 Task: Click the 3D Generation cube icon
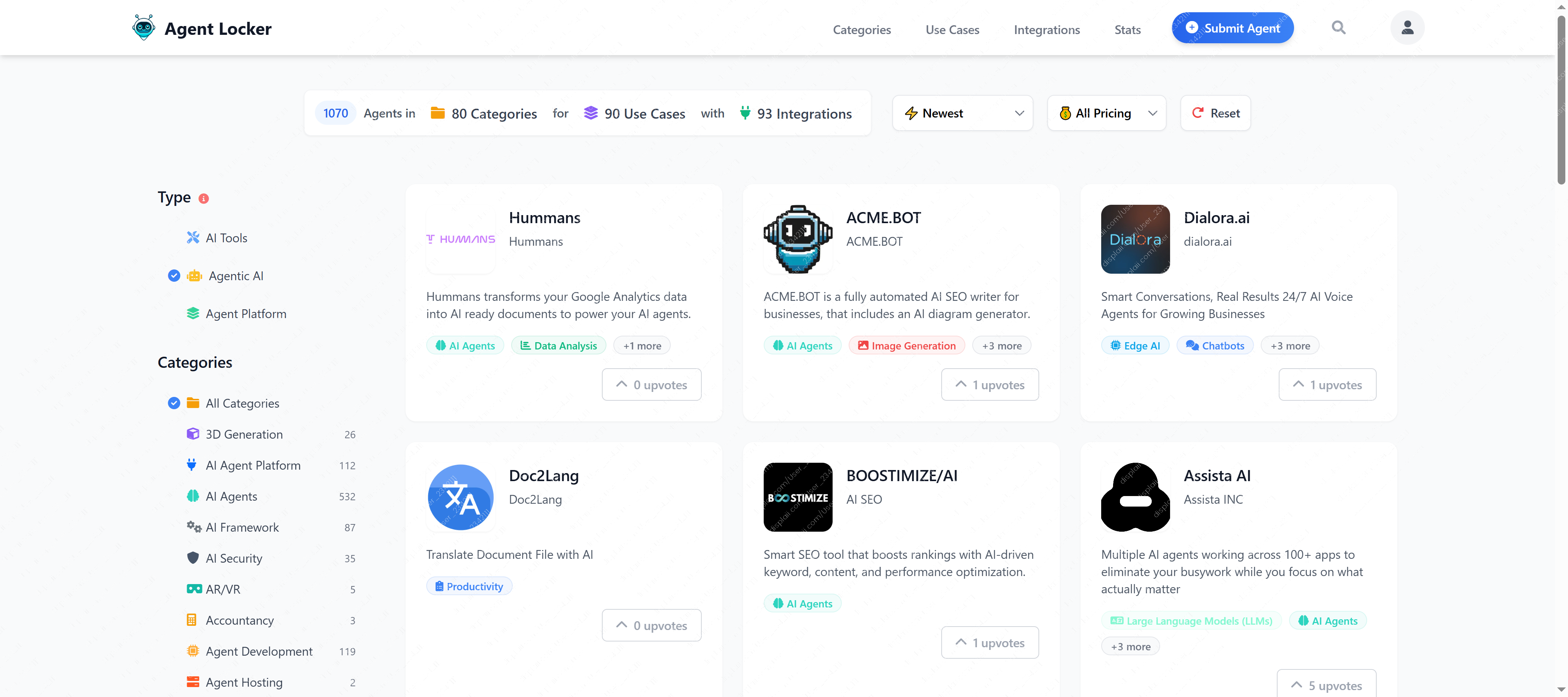pos(193,434)
